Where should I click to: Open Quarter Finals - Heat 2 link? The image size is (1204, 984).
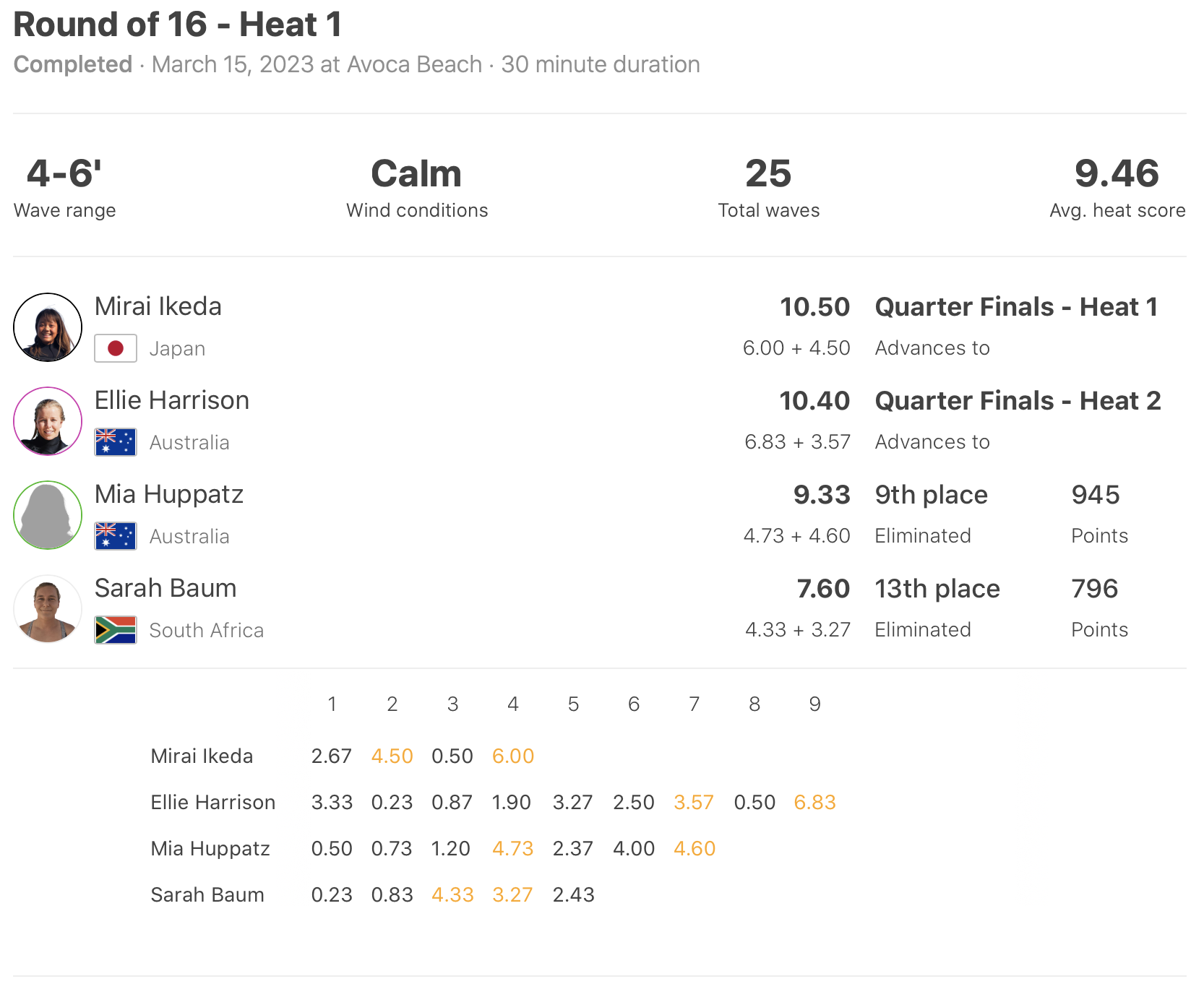1018,401
